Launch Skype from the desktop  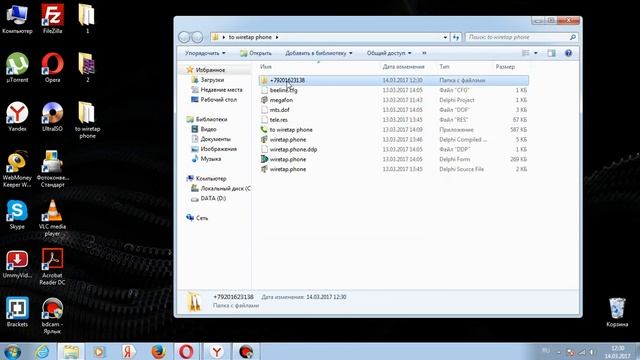click(17, 214)
